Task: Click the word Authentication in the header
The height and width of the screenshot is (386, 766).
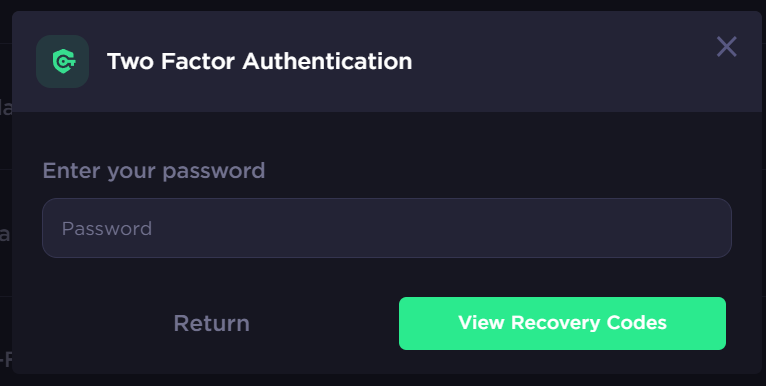Action: [327, 62]
